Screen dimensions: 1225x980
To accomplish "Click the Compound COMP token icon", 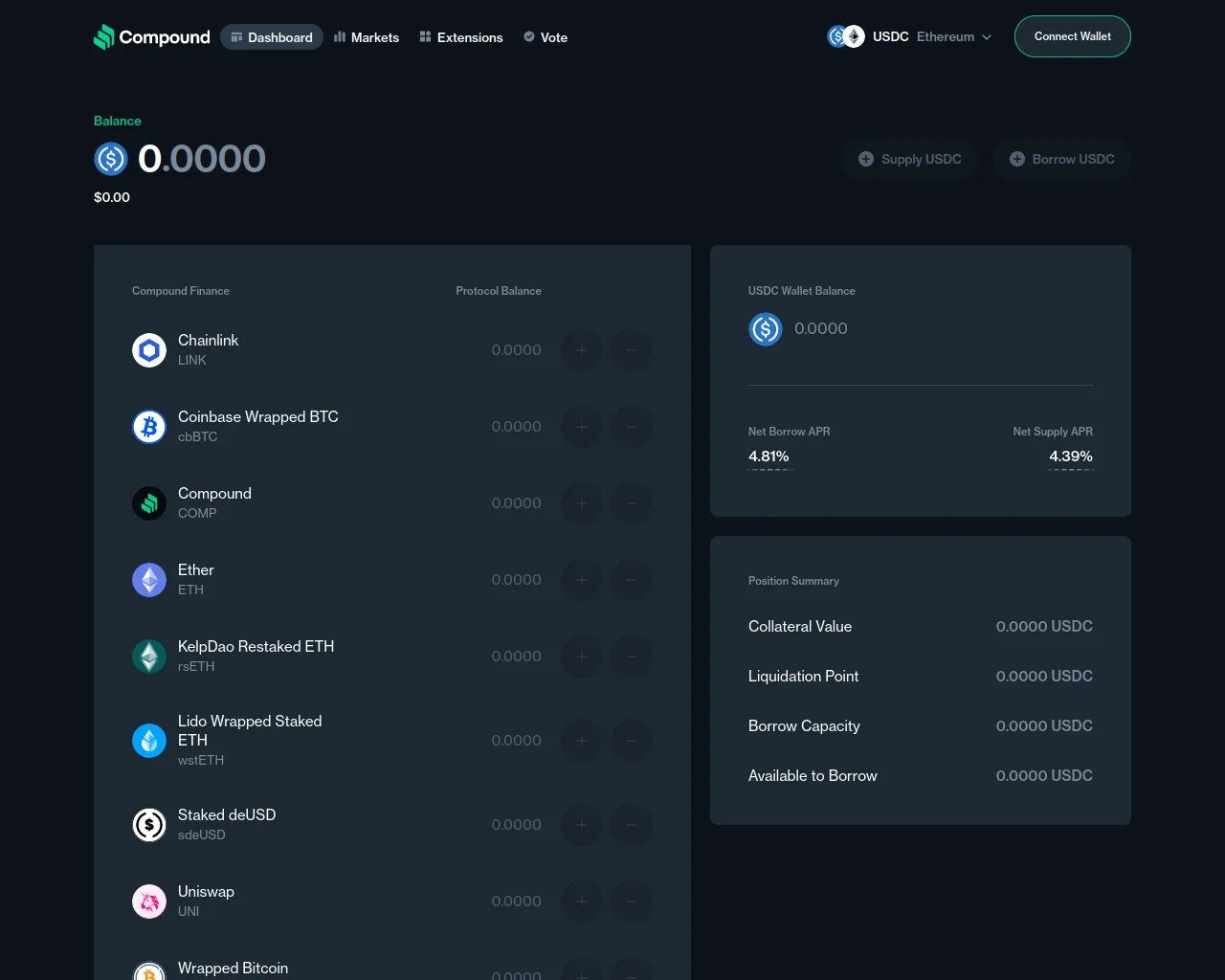I will tap(149, 503).
